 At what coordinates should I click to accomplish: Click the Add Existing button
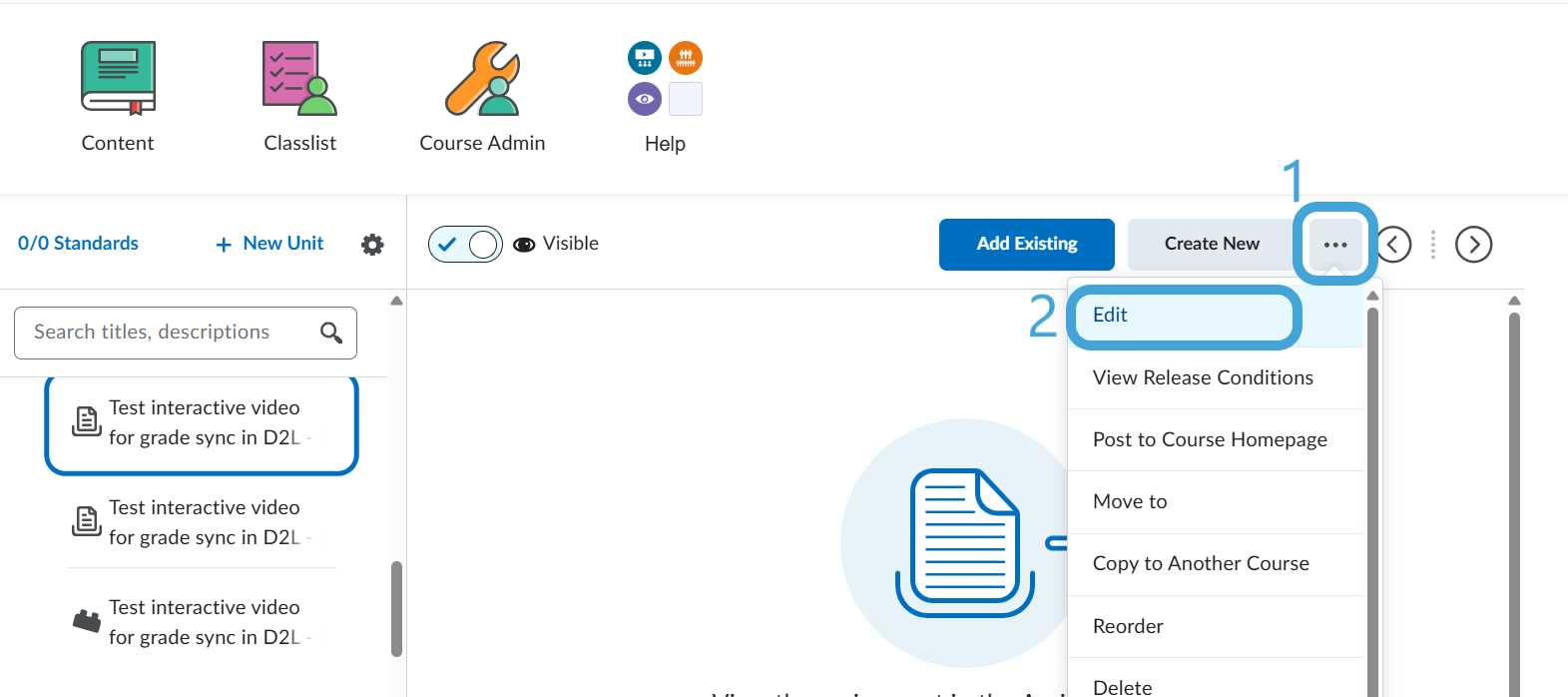[1027, 244]
